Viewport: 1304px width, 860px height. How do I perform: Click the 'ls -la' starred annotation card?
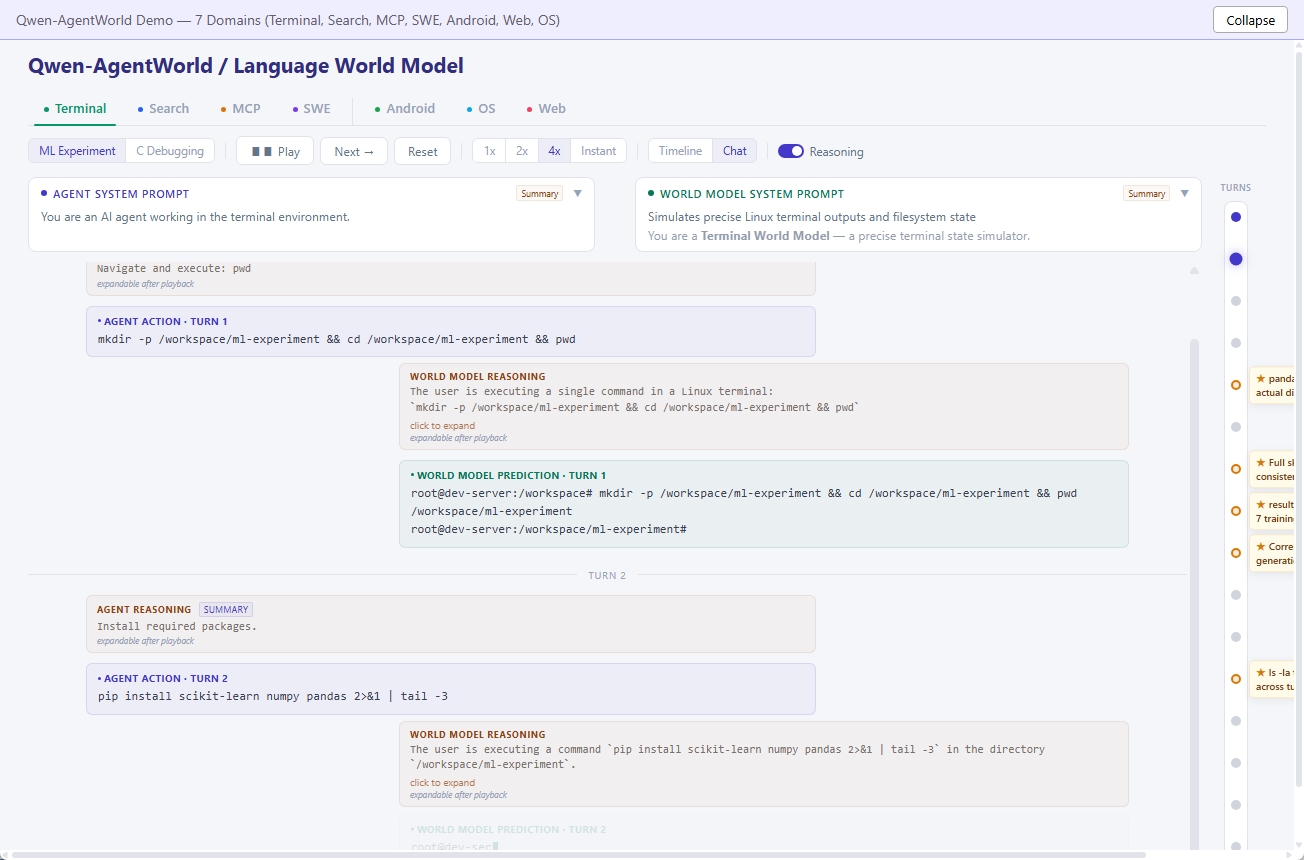click(1274, 679)
